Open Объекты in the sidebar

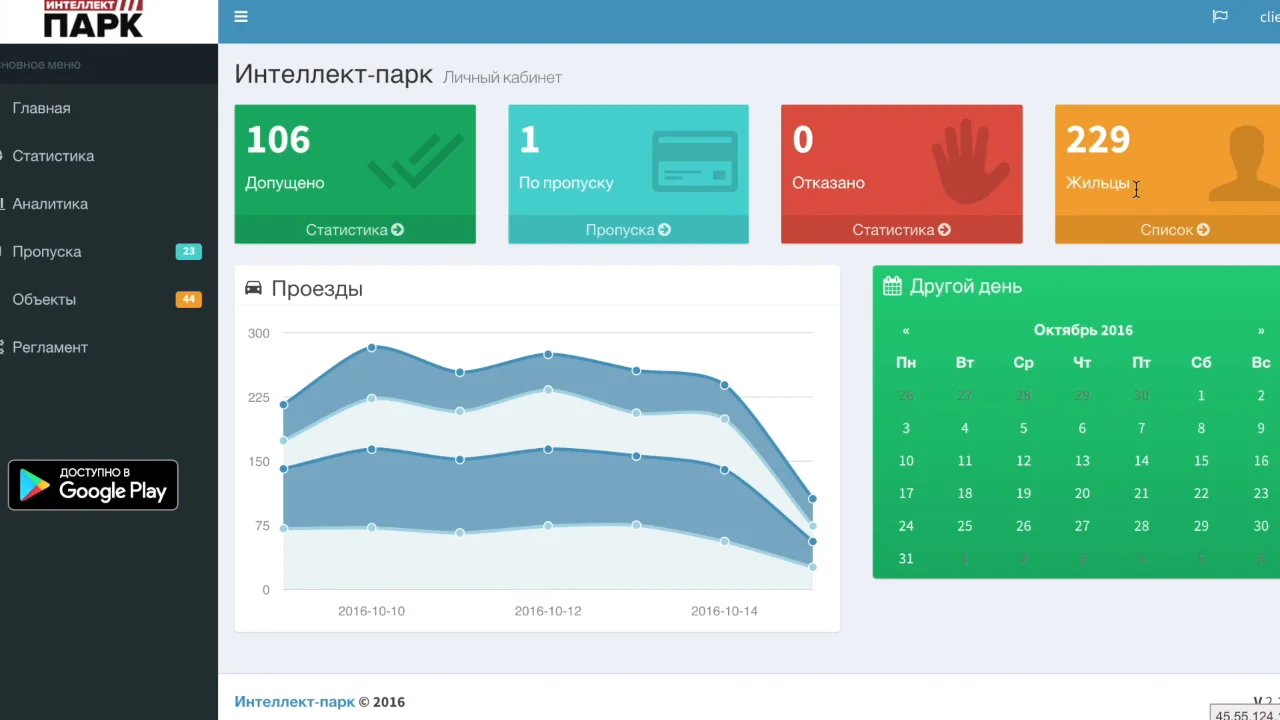[109, 300]
